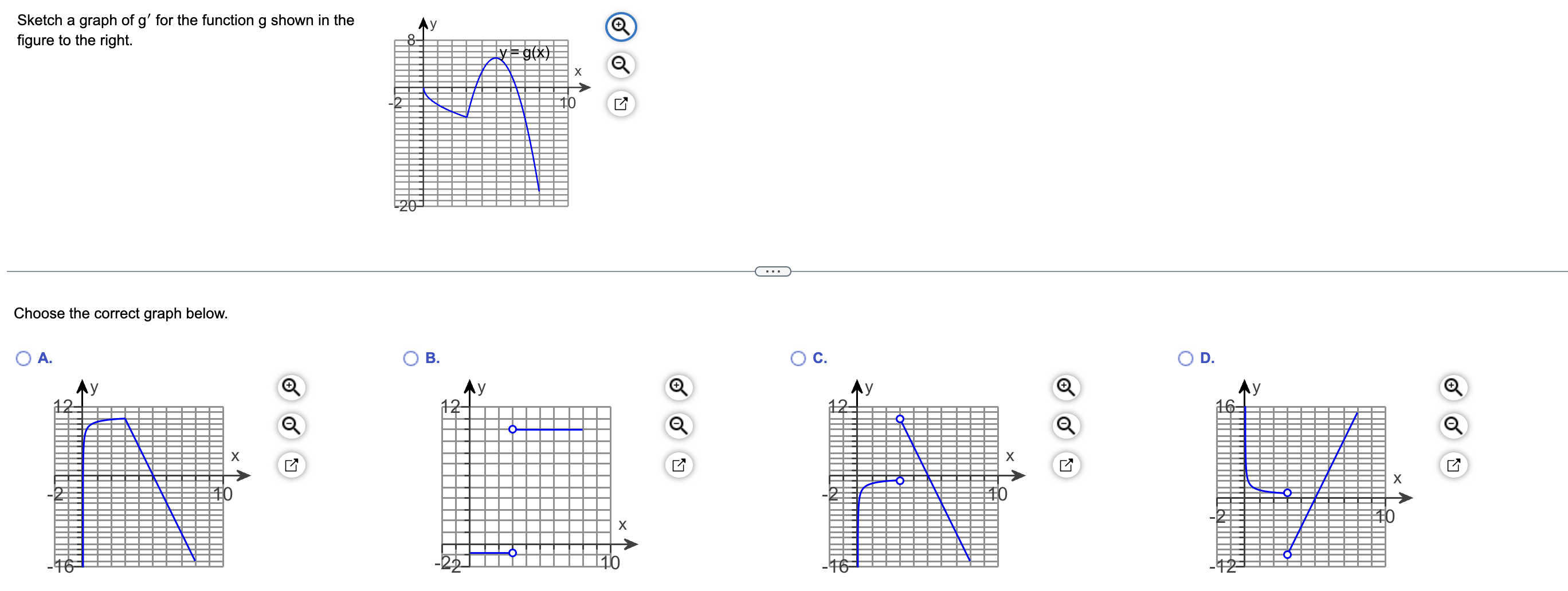The image size is (1568, 591).
Task: Select answer choice A radio button
Action: [23, 358]
